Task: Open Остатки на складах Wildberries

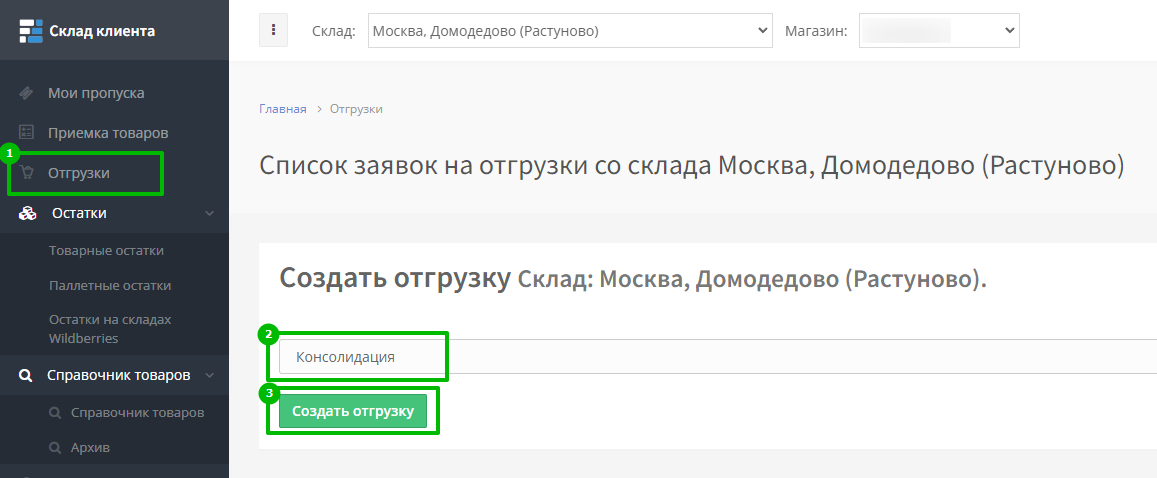Action: pyautogui.click(x=110, y=328)
